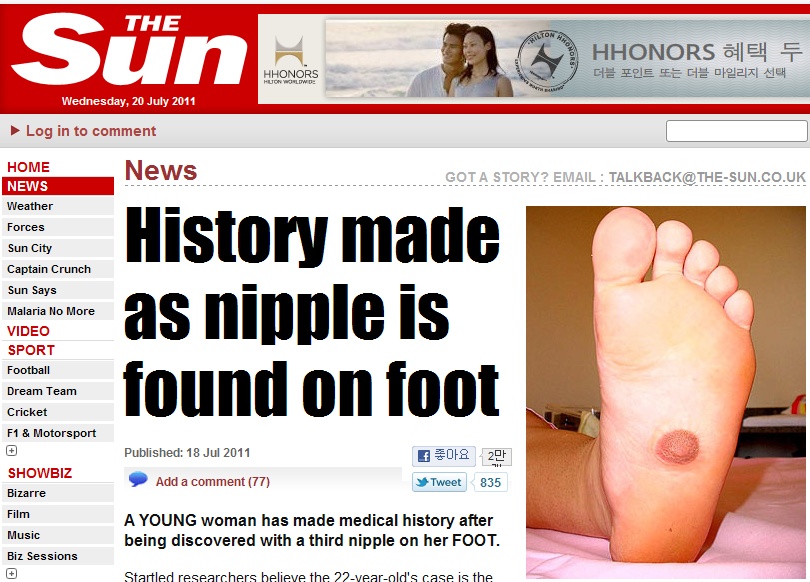Open the foot photo thumbnail
The image size is (810, 582).
[665, 392]
